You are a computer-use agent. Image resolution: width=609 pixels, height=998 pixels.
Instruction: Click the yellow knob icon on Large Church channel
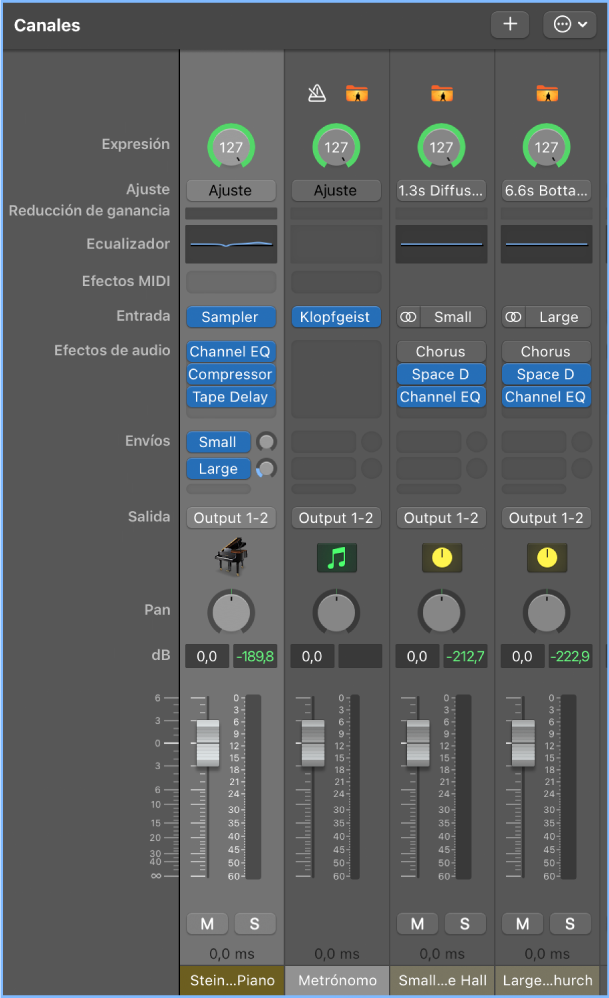[x=546, y=557]
